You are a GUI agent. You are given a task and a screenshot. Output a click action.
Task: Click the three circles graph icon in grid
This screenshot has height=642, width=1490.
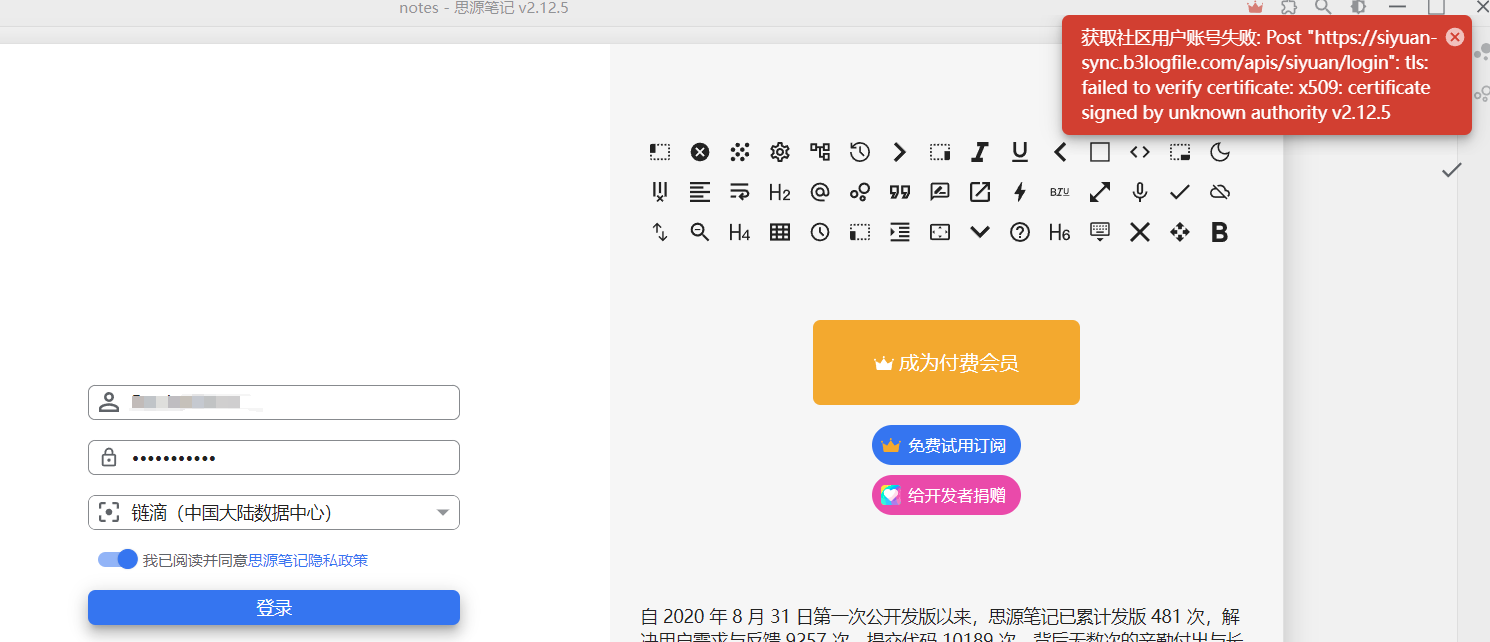pyautogui.click(x=860, y=192)
